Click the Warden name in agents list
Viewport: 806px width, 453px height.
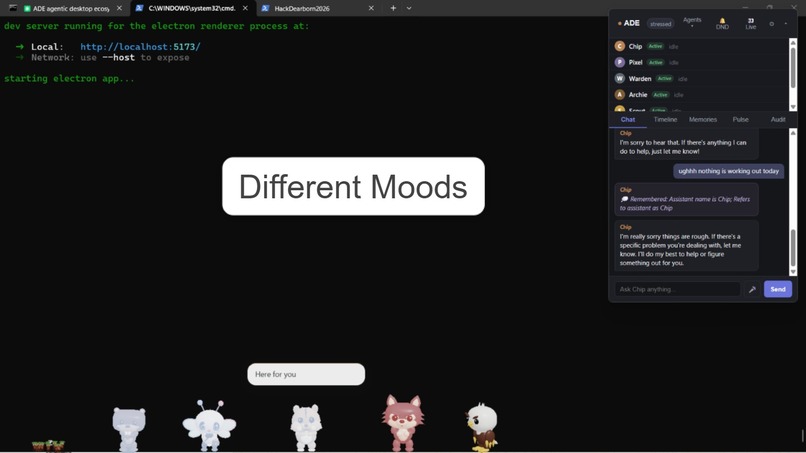coord(640,79)
